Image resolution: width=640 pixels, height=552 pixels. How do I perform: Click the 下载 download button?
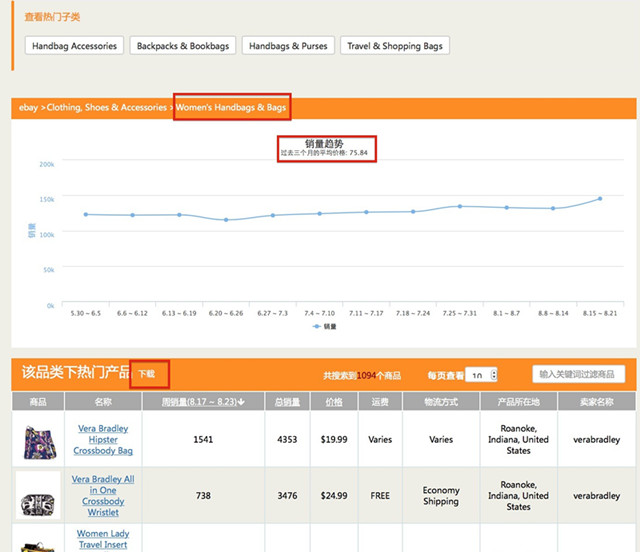pos(148,374)
